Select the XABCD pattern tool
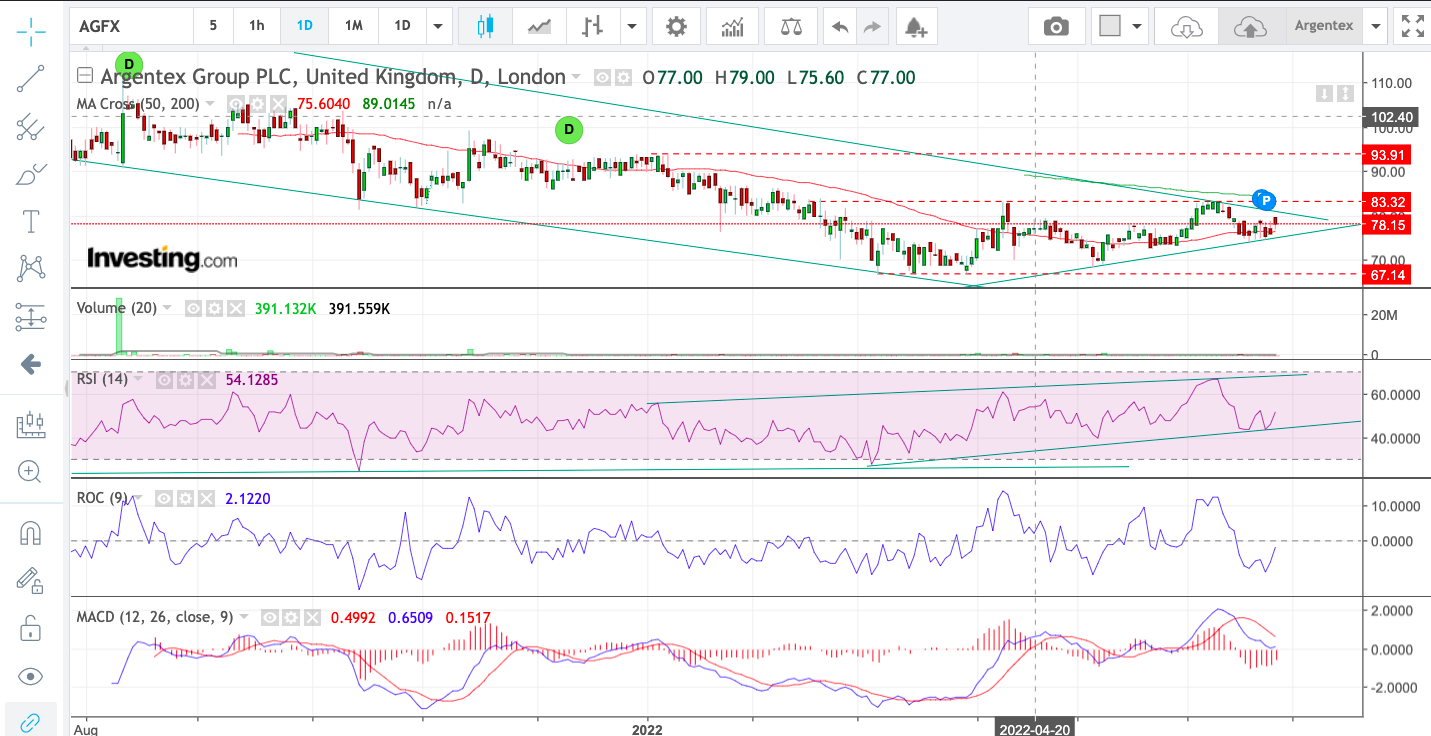 pyautogui.click(x=31, y=268)
